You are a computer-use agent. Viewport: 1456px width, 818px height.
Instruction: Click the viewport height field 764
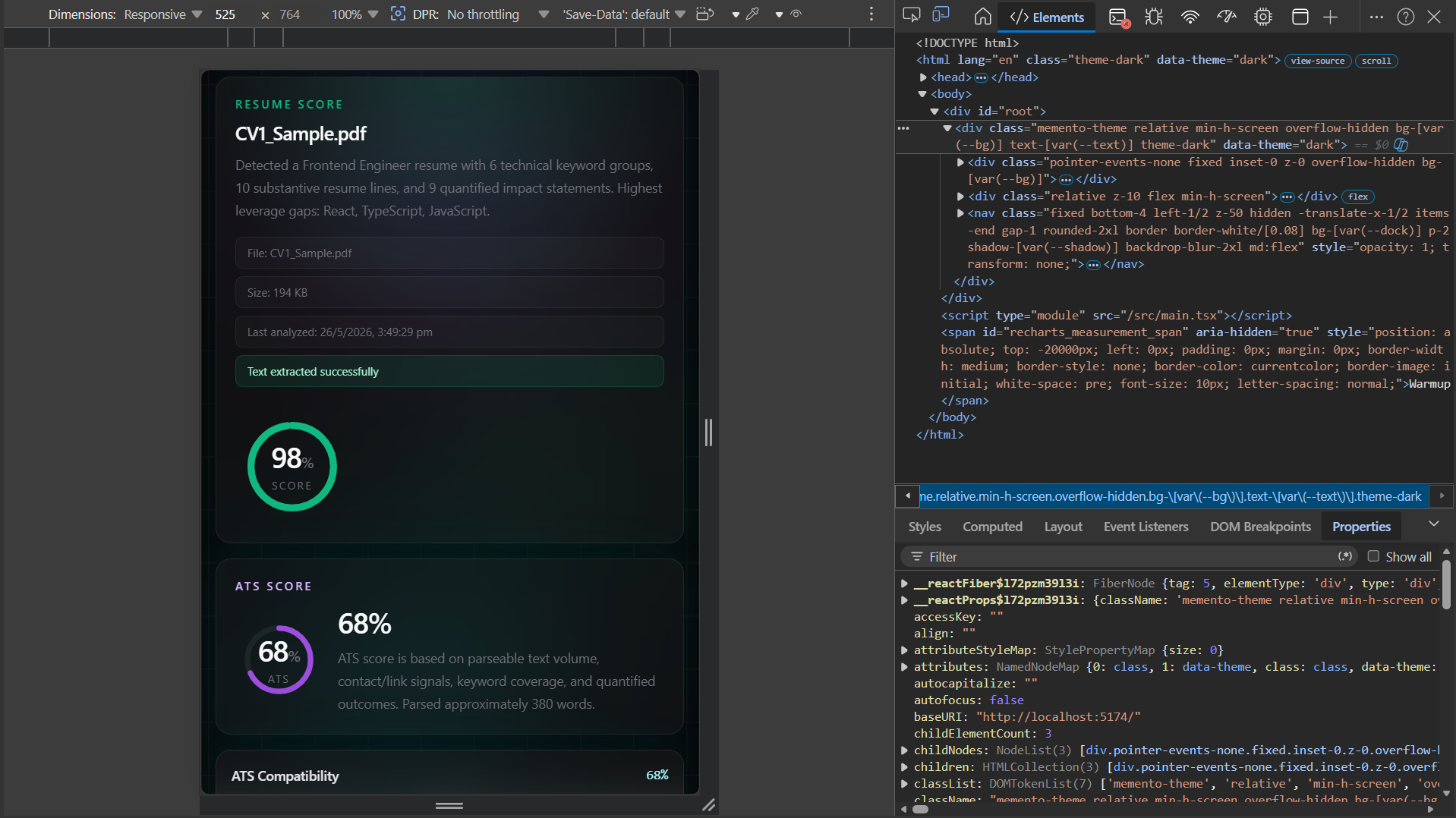pos(290,14)
